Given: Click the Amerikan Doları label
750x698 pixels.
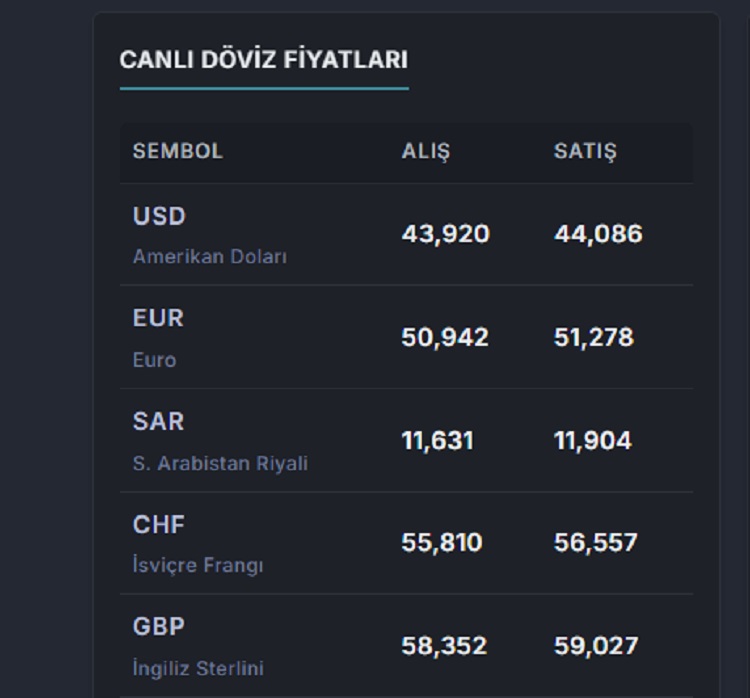Looking at the screenshot, I should coord(210,257).
